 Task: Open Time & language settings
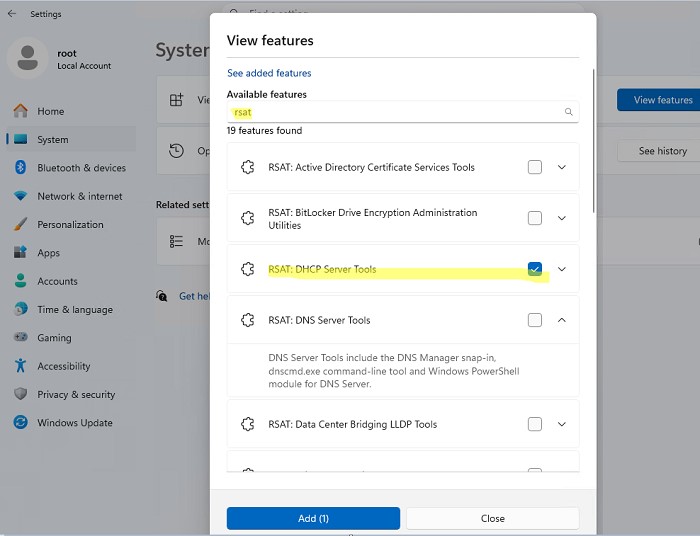(x=71, y=309)
